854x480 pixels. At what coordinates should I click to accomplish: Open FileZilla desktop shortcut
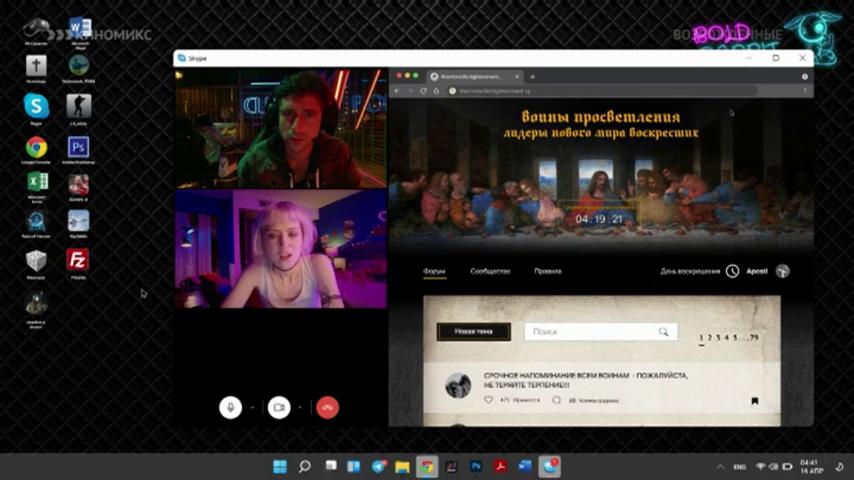[77, 260]
